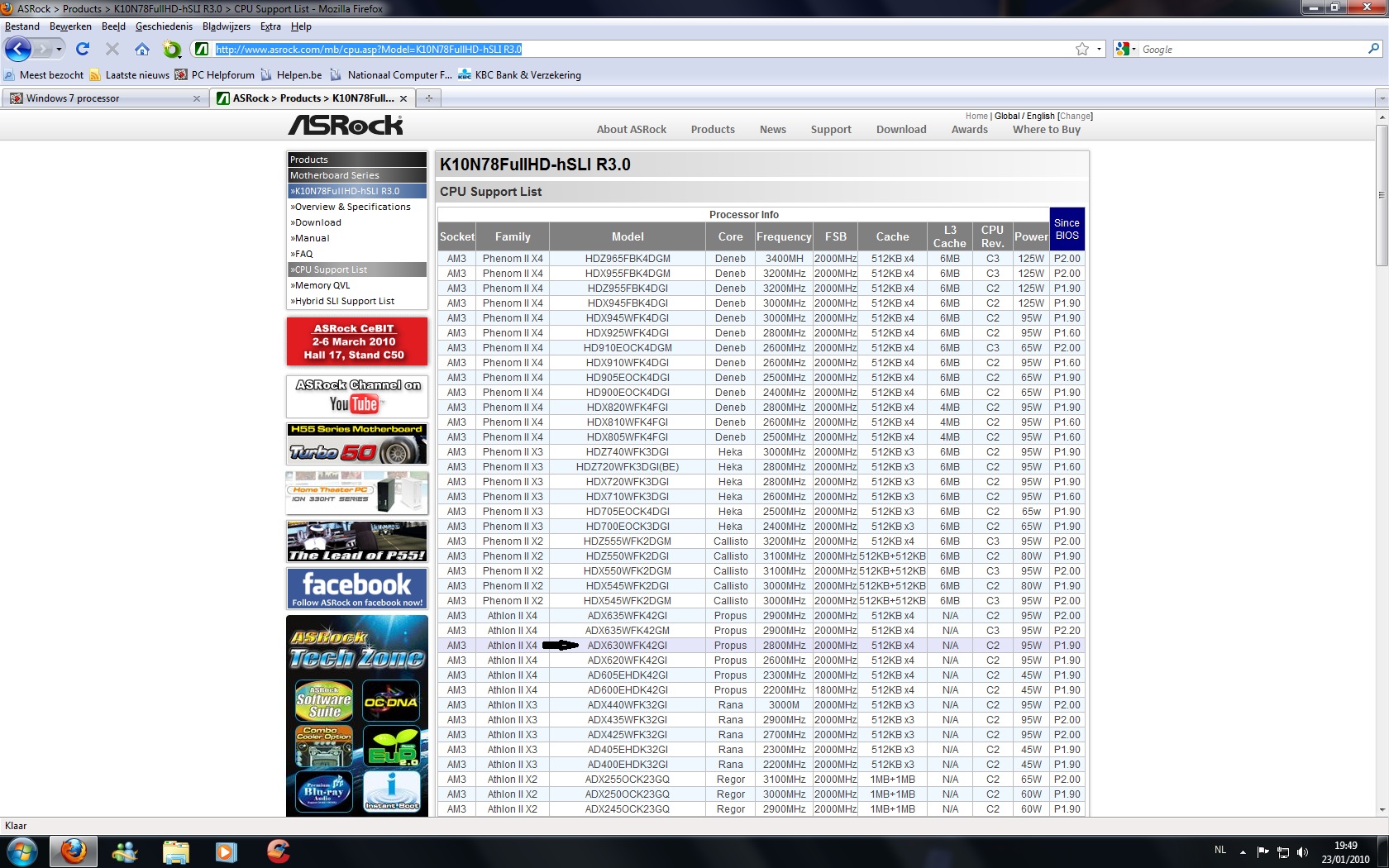
Task: Open the Windows Start menu orb
Action: (21, 851)
